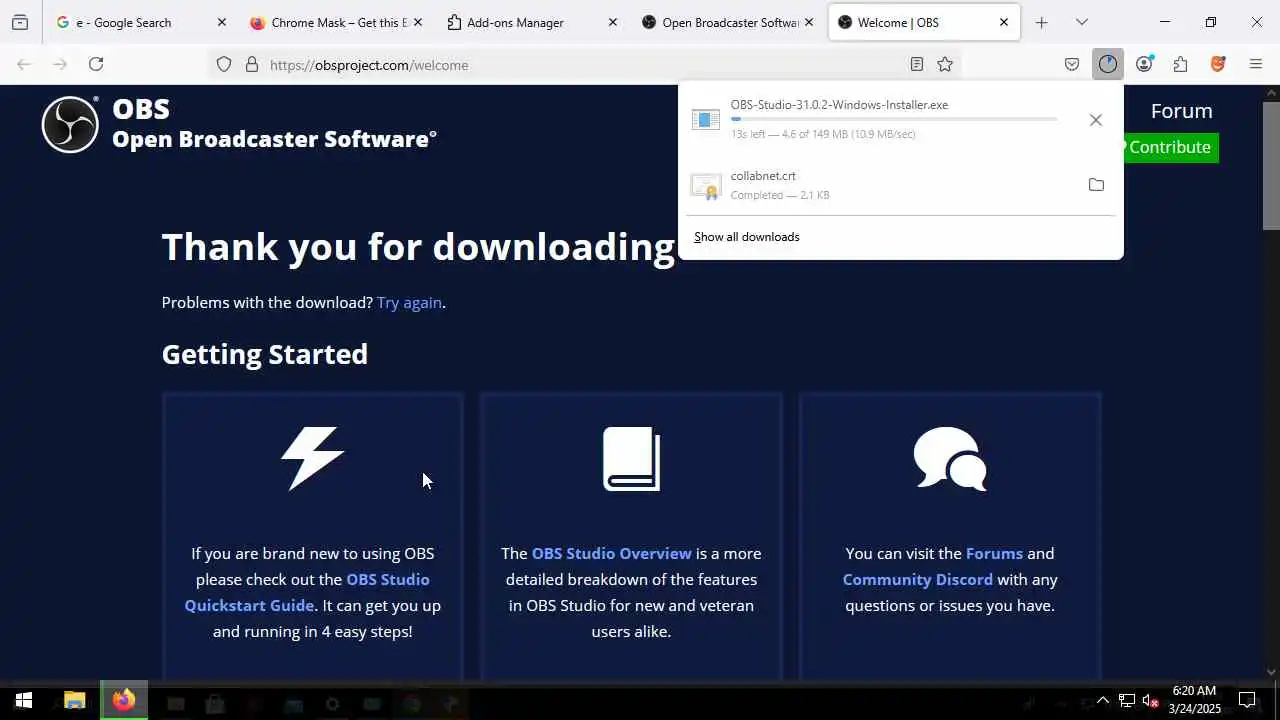Close the Add-ons Manager tab
The height and width of the screenshot is (720, 1280).
pyautogui.click(x=613, y=22)
